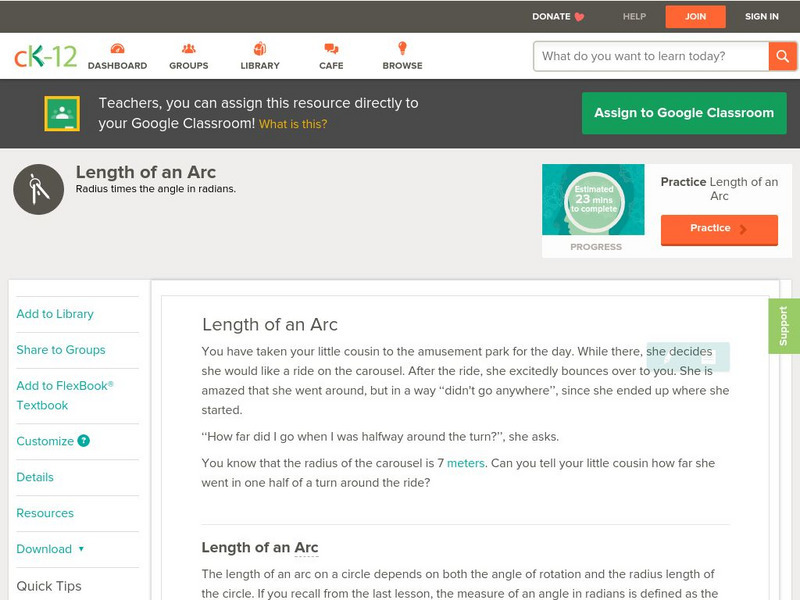
Task: Focus the 'What do you want to learn today?' search field
Action: (x=651, y=56)
